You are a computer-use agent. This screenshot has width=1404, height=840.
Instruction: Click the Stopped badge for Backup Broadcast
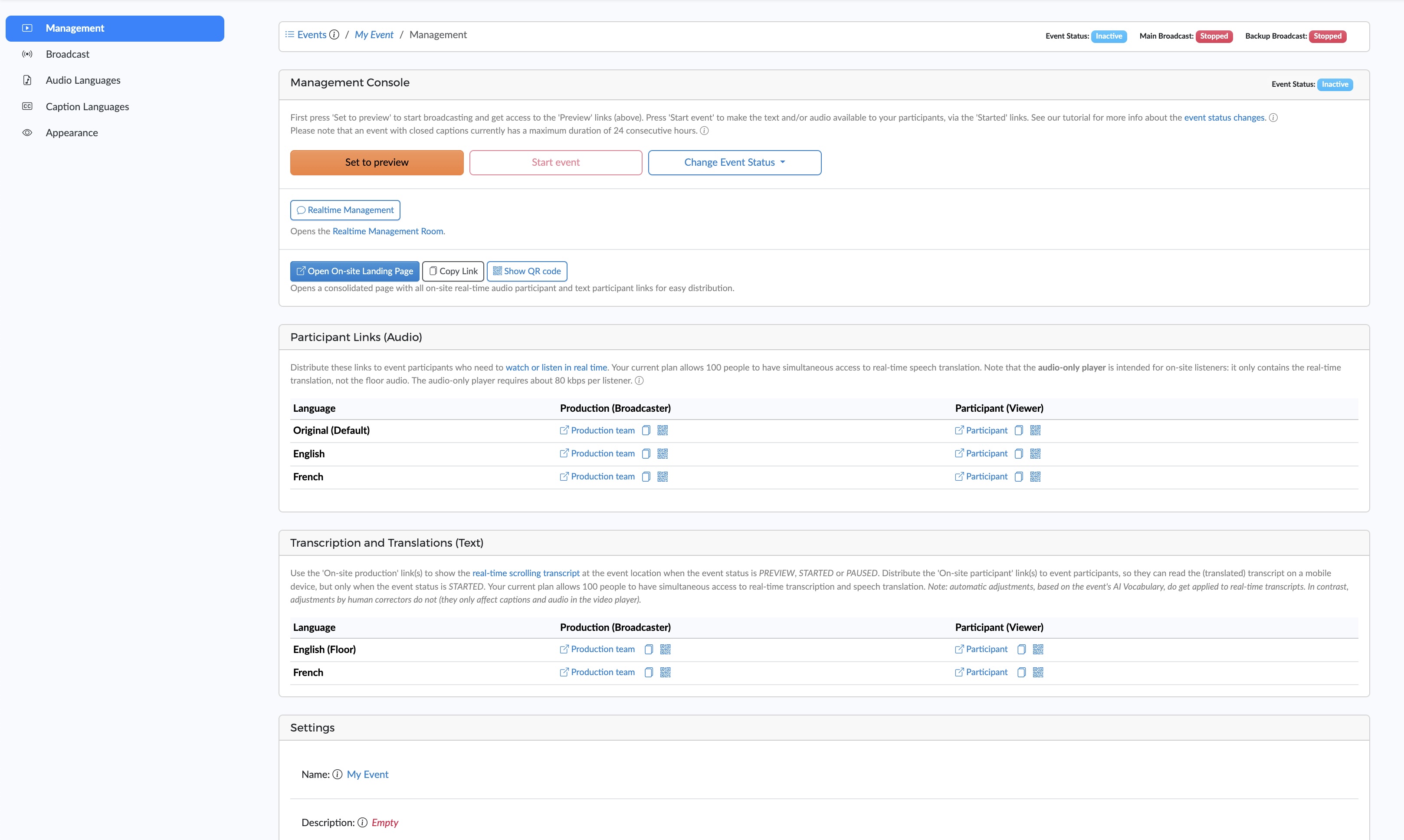[1328, 36]
